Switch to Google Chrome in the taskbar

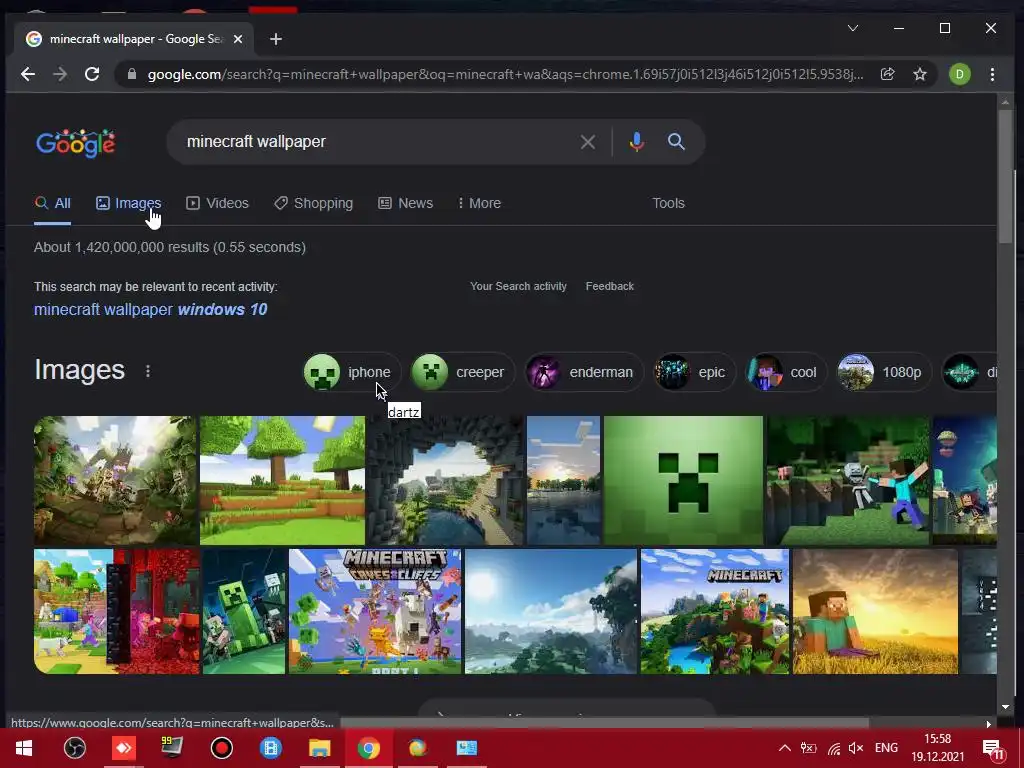coord(368,748)
